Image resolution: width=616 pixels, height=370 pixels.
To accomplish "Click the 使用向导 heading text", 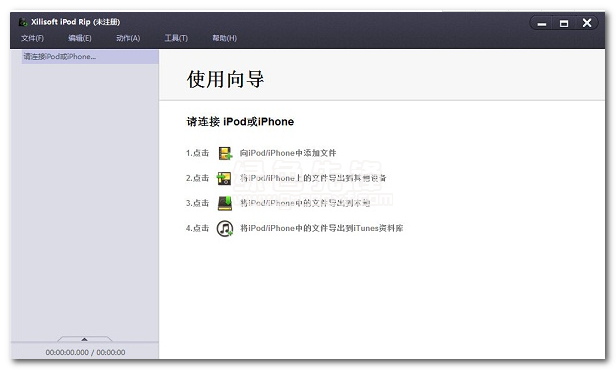I will pyautogui.click(x=225, y=79).
